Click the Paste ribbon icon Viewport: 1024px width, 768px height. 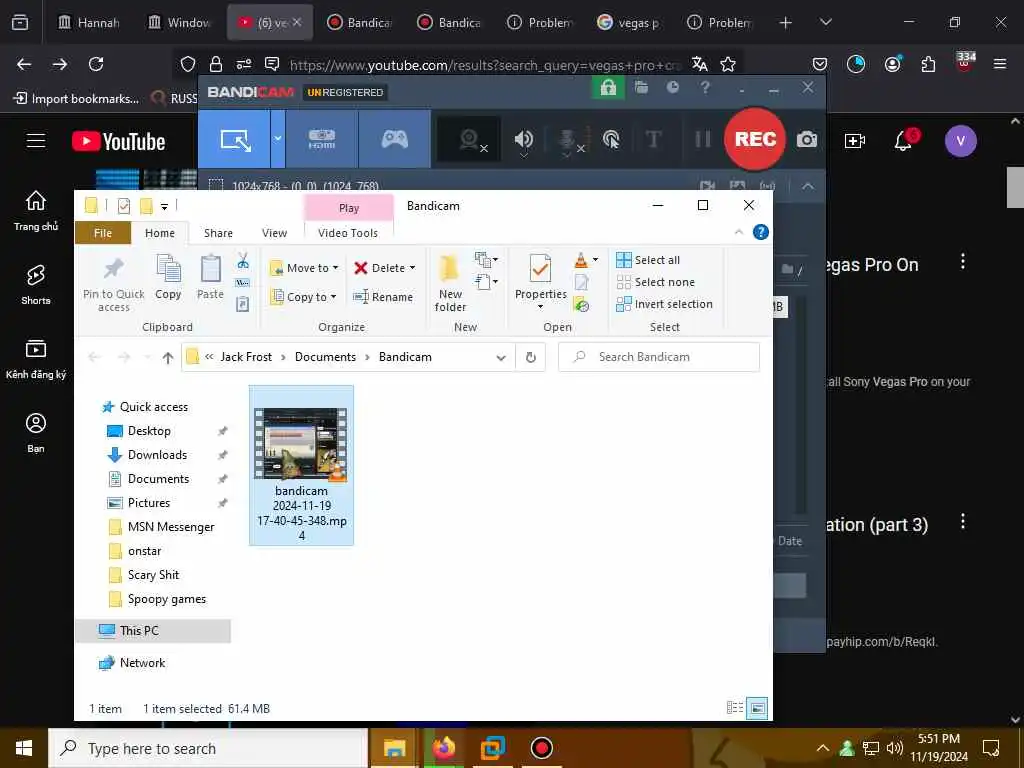coord(210,278)
